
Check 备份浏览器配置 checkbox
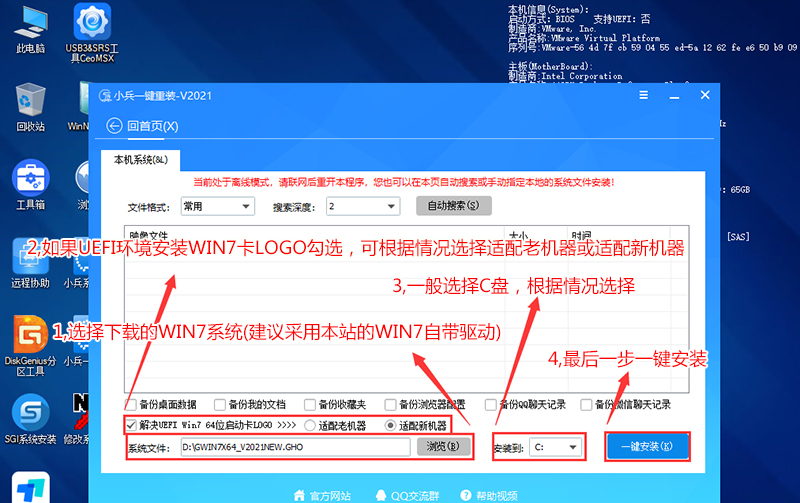390,405
